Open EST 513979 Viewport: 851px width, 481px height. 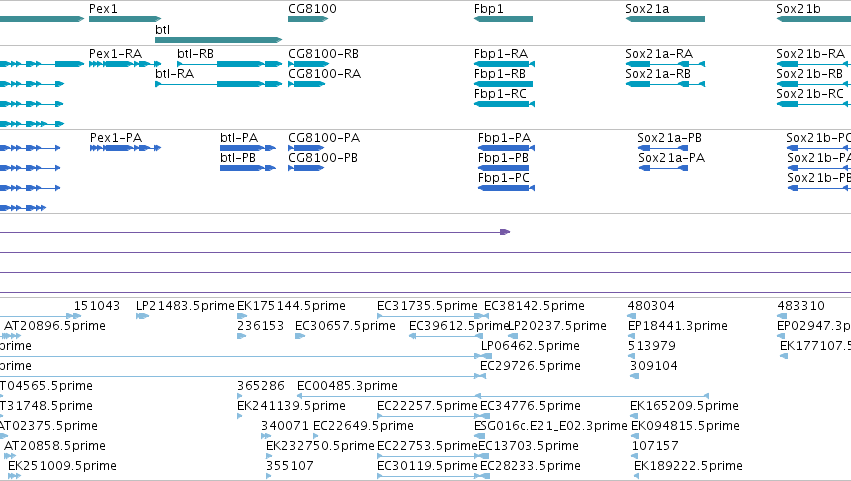coord(651,346)
